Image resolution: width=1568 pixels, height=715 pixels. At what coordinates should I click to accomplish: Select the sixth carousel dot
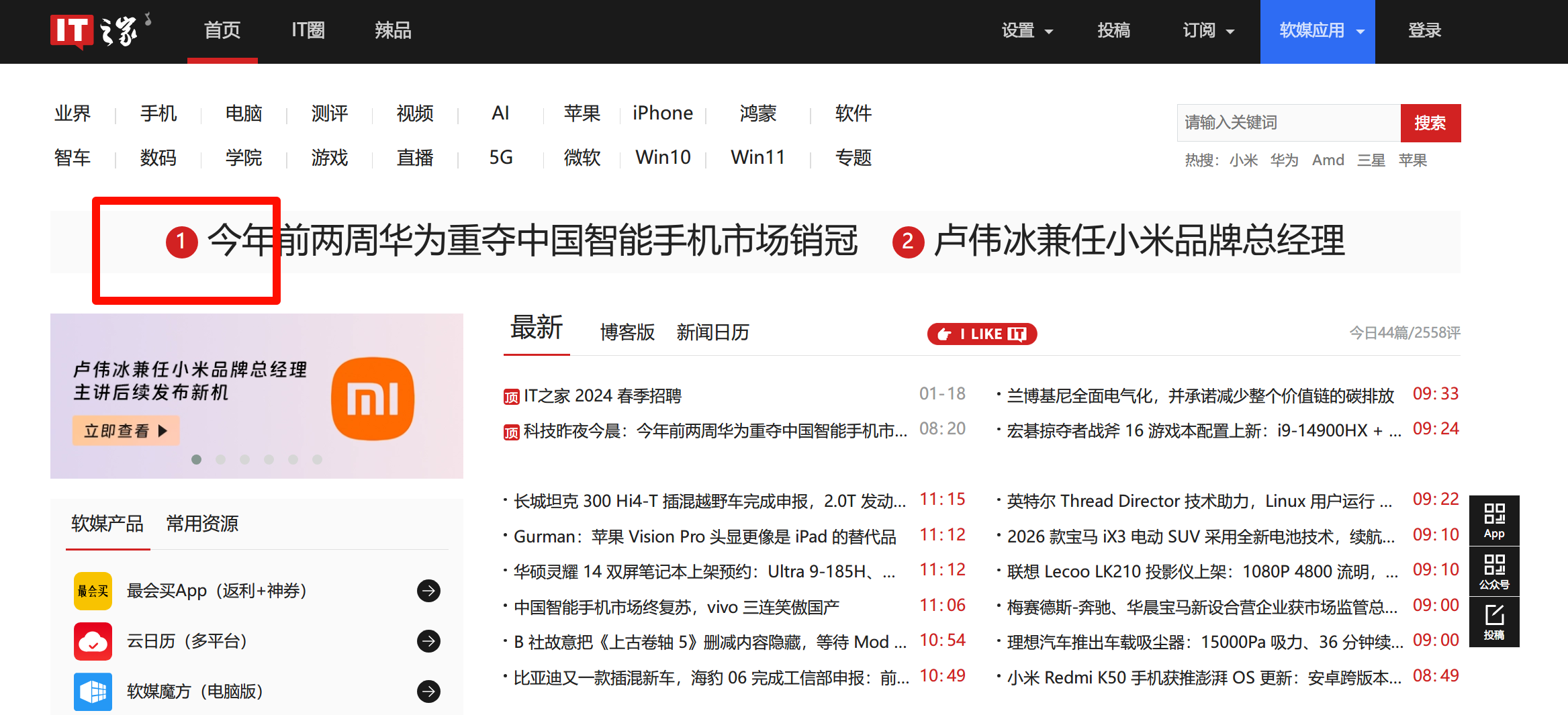pyautogui.click(x=317, y=459)
